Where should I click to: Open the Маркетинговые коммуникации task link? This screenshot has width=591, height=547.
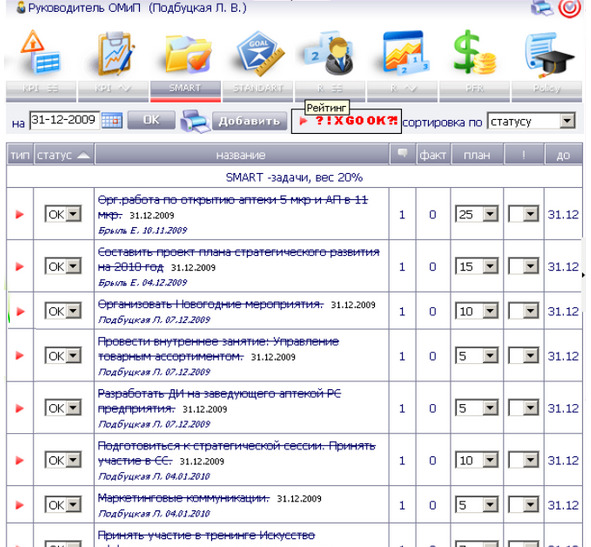point(184,498)
